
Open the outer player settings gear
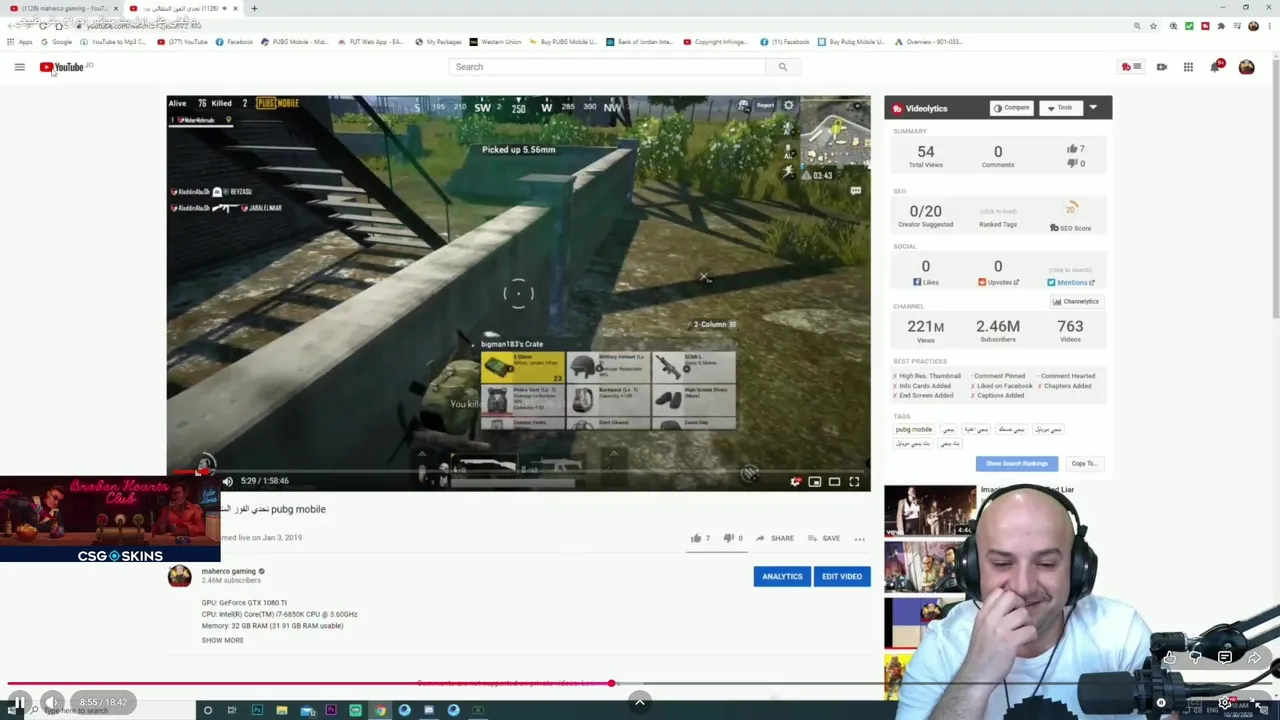point(1224,703)
